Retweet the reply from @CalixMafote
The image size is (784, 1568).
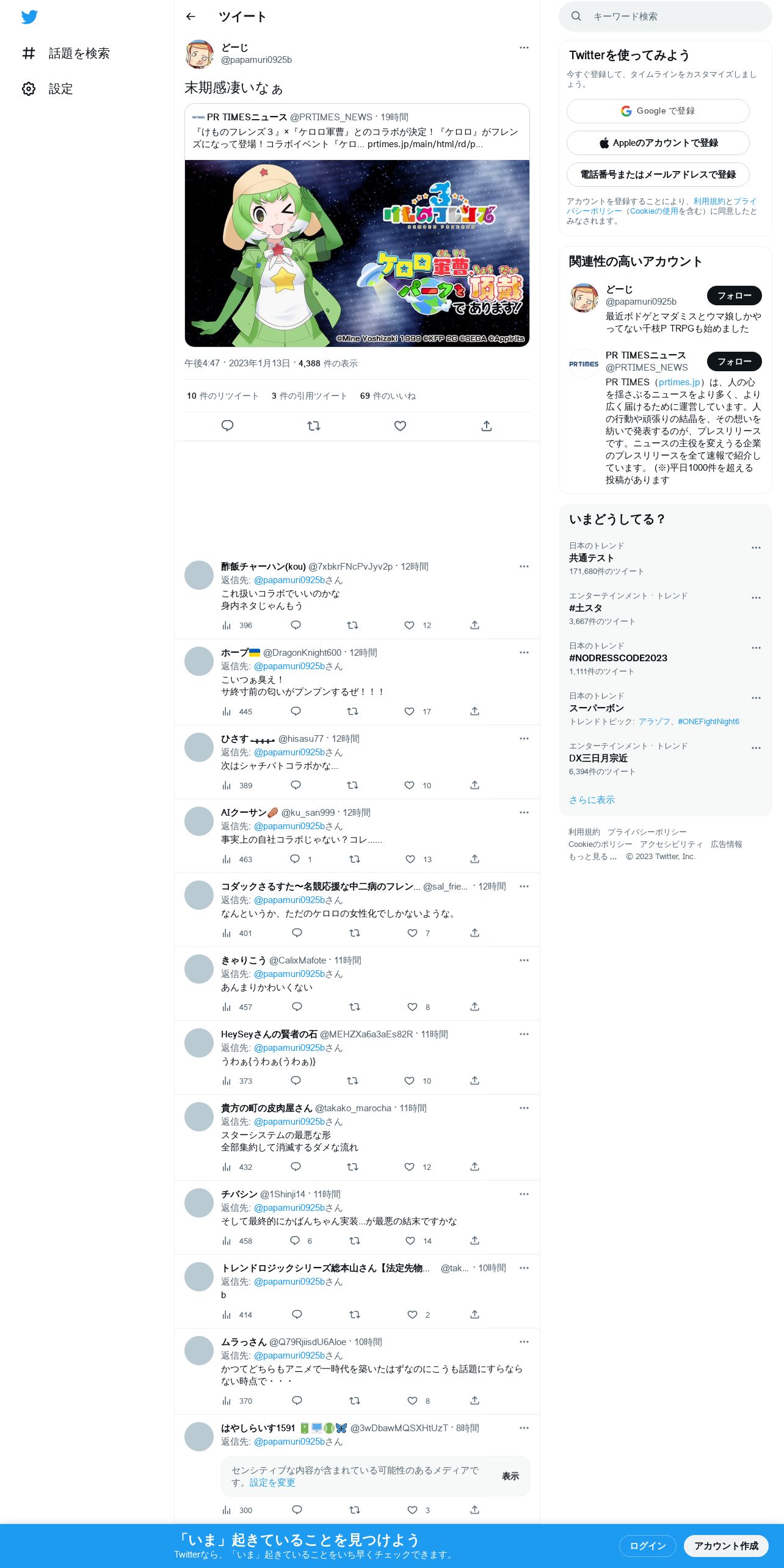pos(355,1007)
